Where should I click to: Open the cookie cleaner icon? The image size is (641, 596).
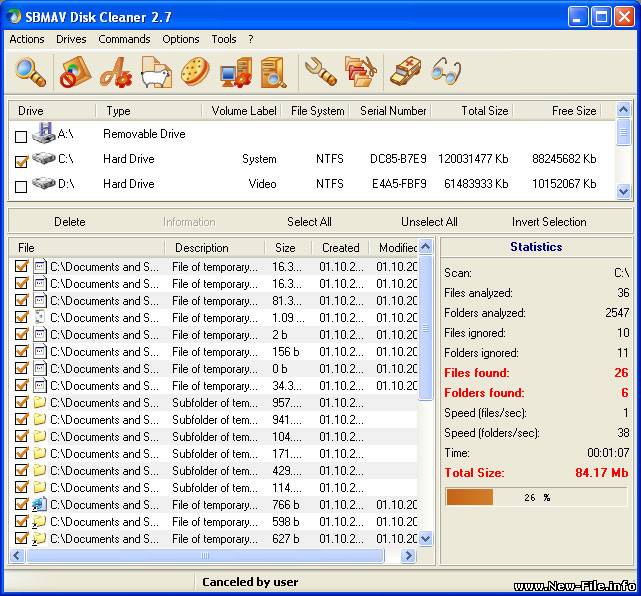coord(195,72)
